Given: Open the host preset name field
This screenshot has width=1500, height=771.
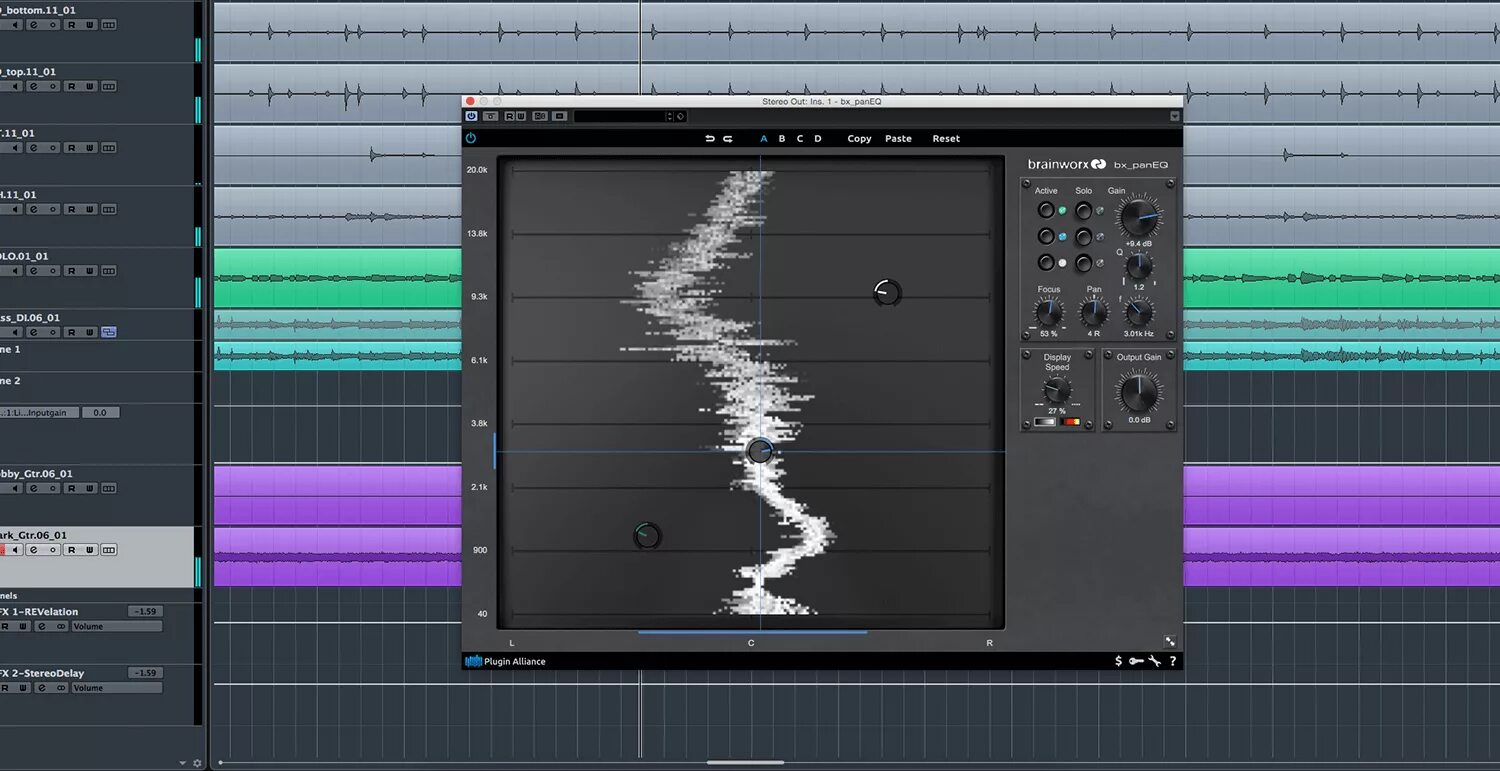Looking at the screenshot, I should coord(620,116).
